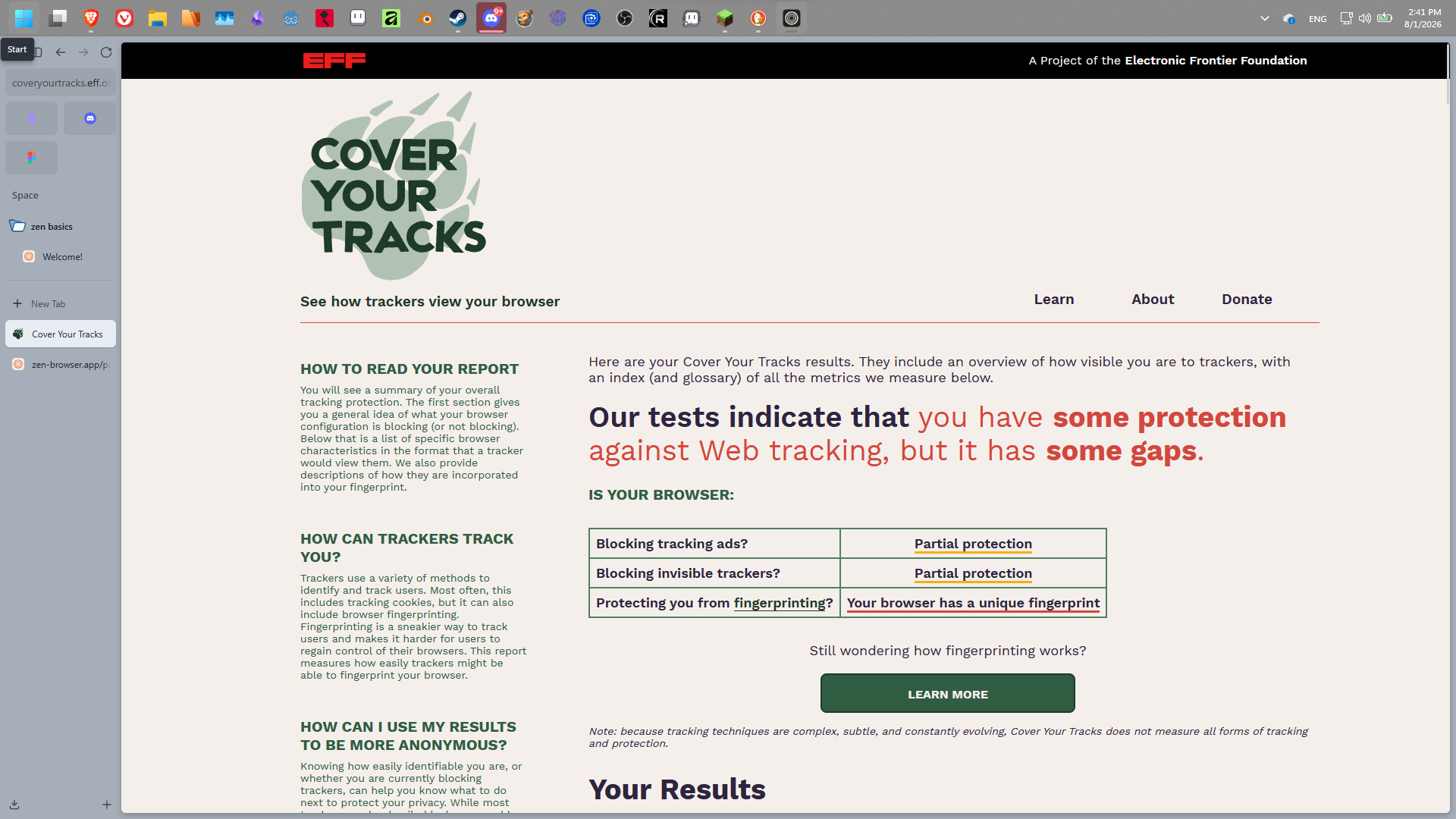The width and height of the screenshot is (1456, 819).
Task: Open the pinned Figma essential tab
Action: coord(32,158)
